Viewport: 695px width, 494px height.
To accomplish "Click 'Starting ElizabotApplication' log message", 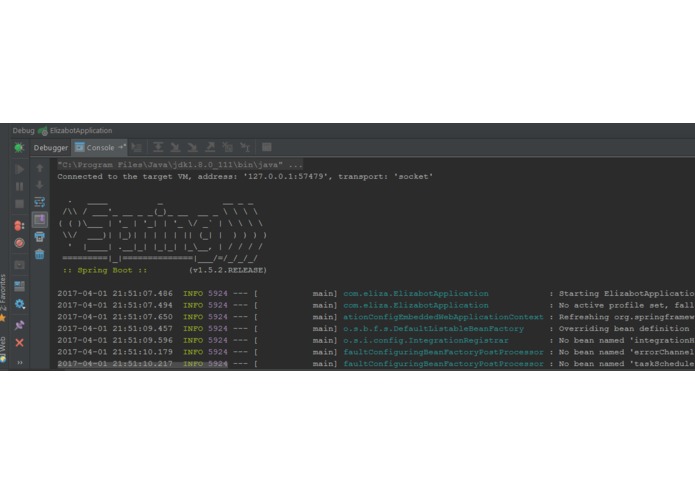I will coord(627,293).
